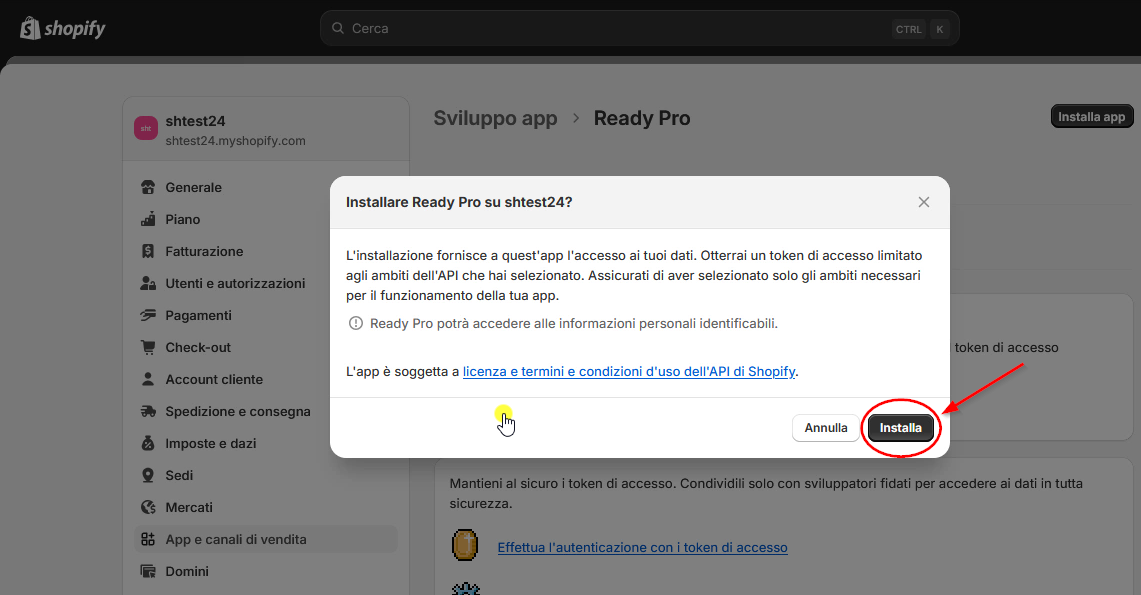The height and width of the screenshot is (595, 1141).
Task: Click the shtest24 store avatar
Action: coord(146,128)
